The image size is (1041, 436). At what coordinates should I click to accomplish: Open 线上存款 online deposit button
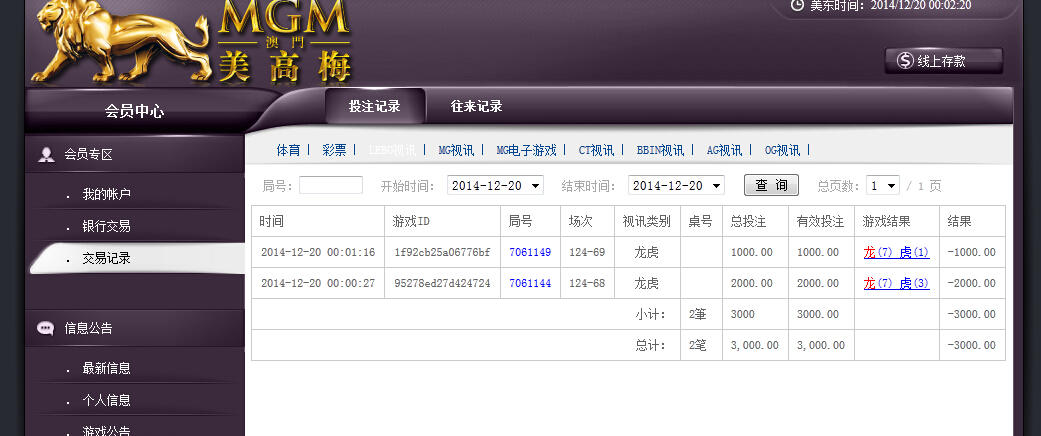[943, 61]
